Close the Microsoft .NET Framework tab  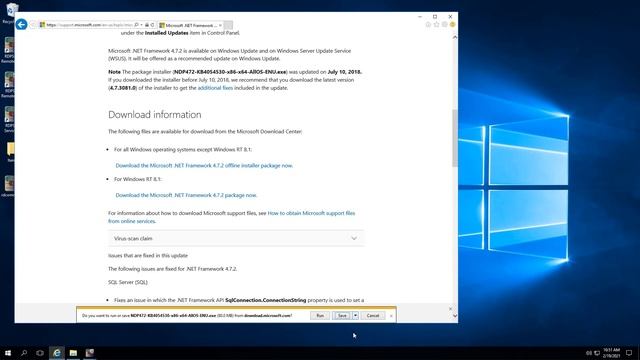point(220,25)
